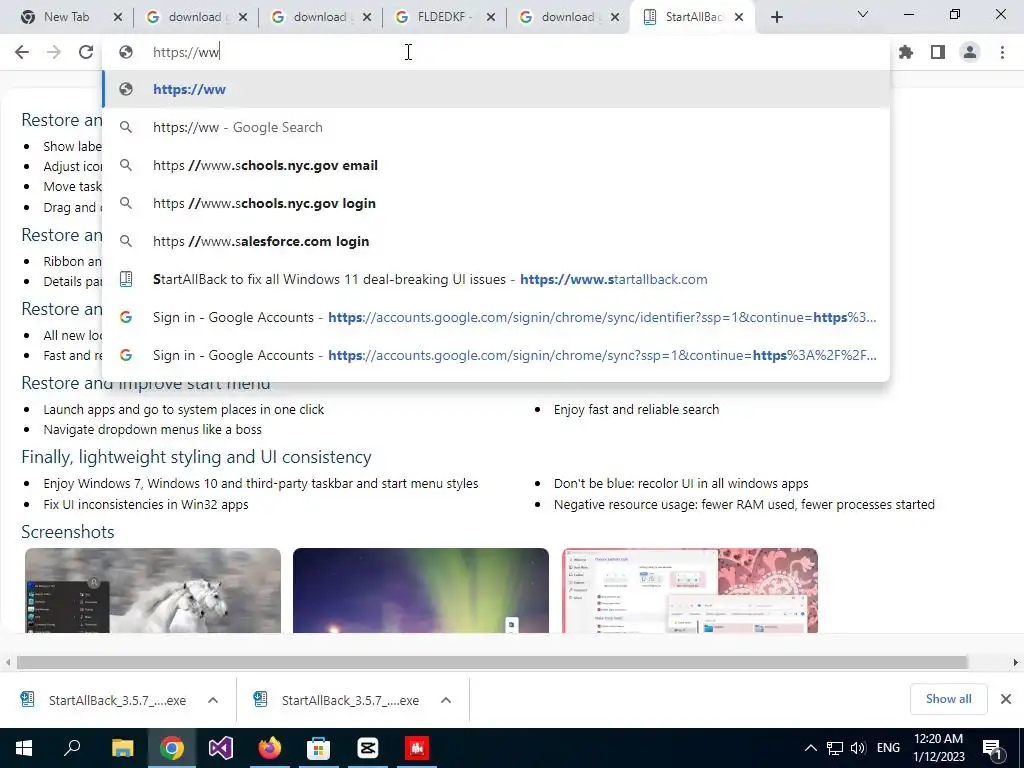Expand second download's options chevron

pos(446,700)
